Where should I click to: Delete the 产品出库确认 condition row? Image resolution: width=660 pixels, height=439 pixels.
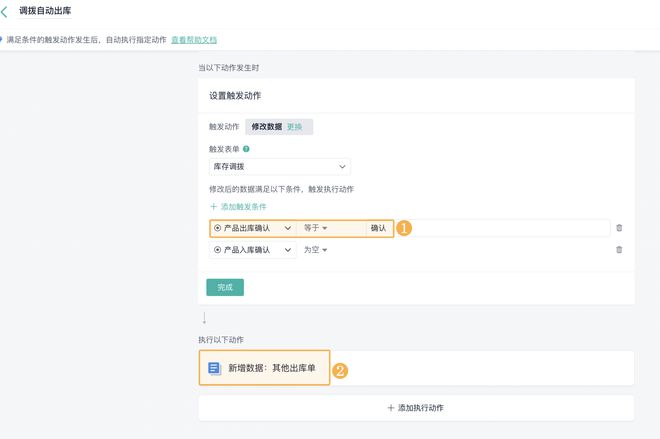[x=619, y=228]
